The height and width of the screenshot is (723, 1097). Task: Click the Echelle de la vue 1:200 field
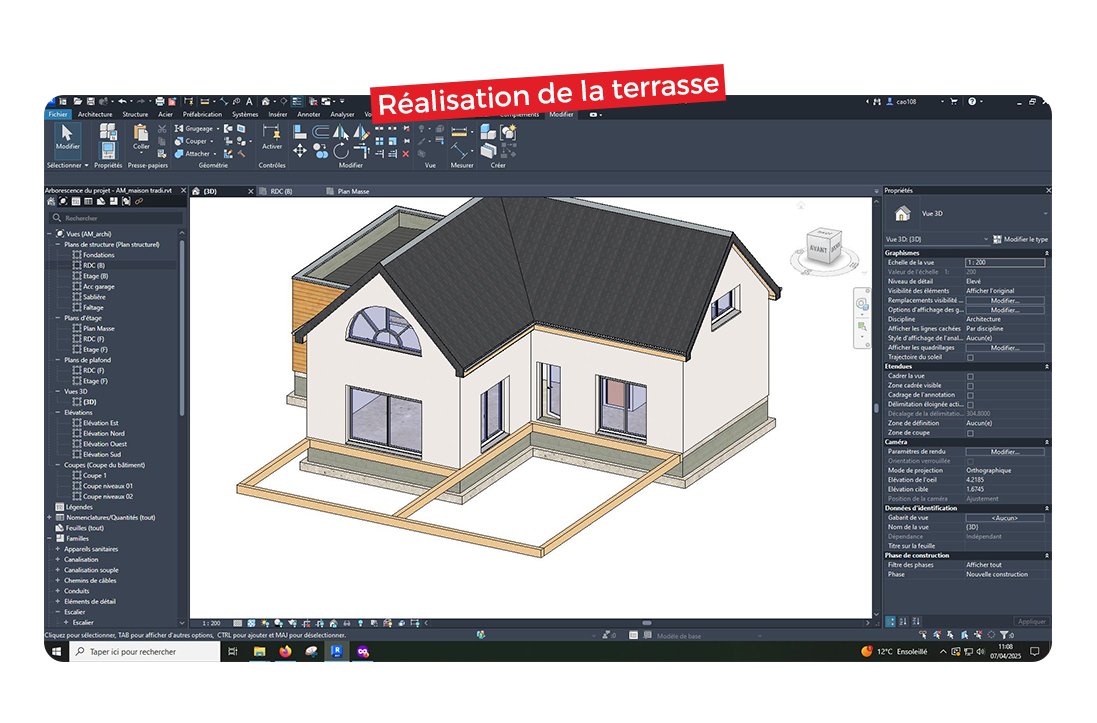click(1005, 262)
